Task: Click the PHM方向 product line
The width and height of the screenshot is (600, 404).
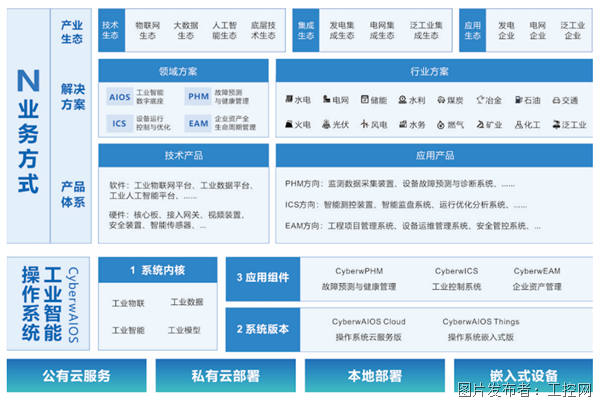Action: tap(400, 184)
